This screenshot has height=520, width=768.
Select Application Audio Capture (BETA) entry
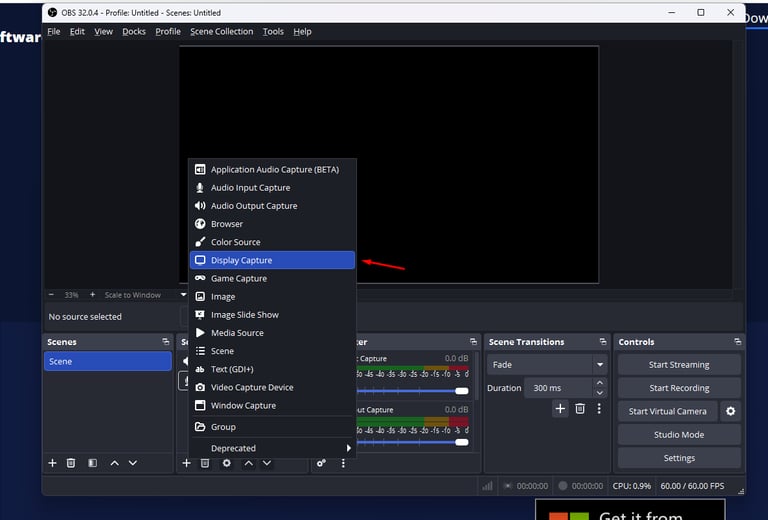[272, 169]
